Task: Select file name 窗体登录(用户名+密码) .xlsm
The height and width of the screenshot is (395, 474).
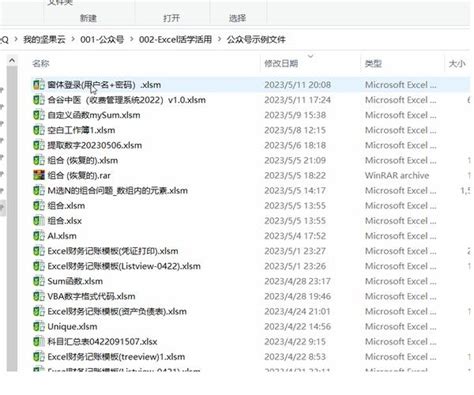Action: pyautogui.click(x=104, y=85)
